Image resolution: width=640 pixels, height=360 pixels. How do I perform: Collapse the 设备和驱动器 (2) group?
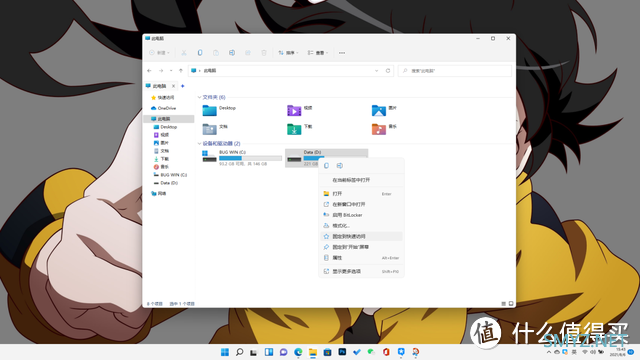pyautogui.click(x=199, y=144)
